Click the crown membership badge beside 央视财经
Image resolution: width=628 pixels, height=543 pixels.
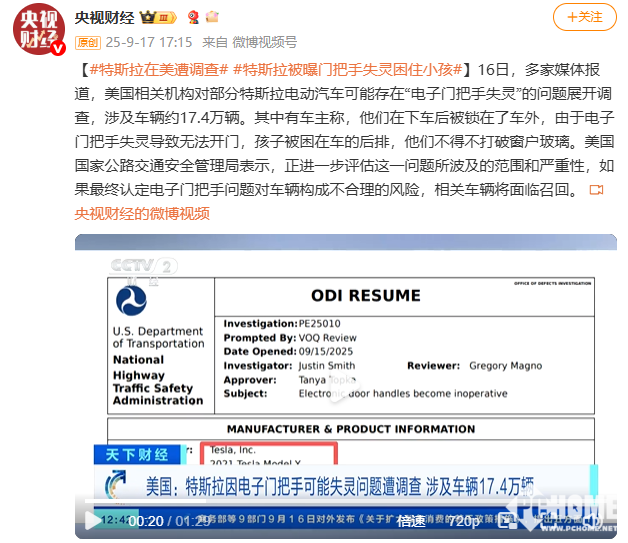tap(150, 17)
